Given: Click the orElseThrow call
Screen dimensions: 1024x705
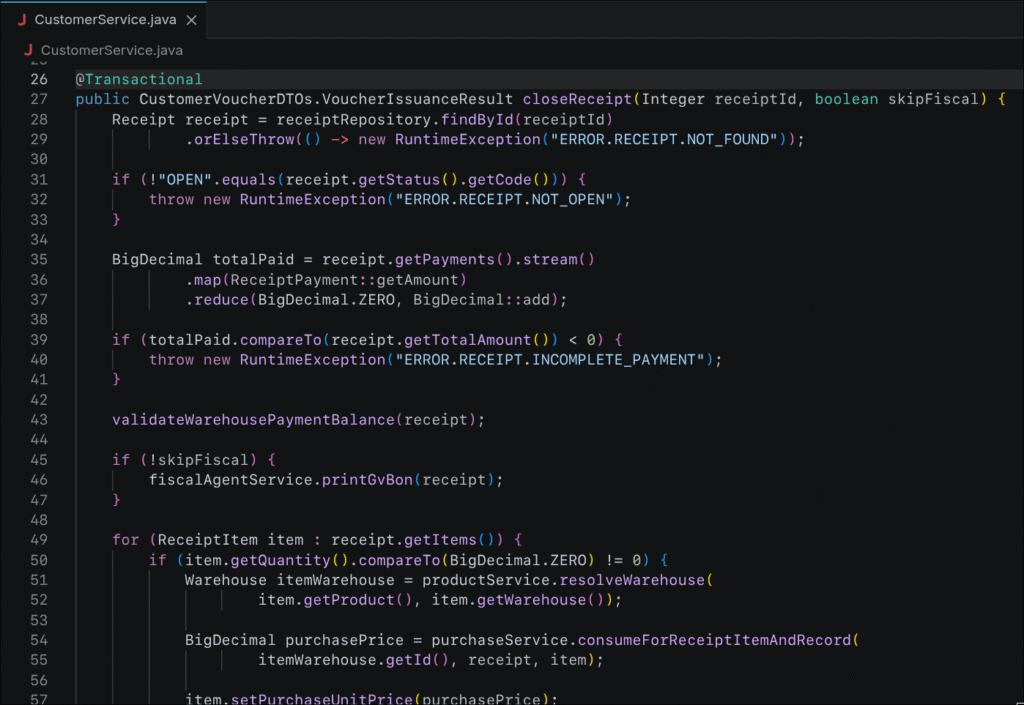Looking at the screenshot, I should 244,139.
